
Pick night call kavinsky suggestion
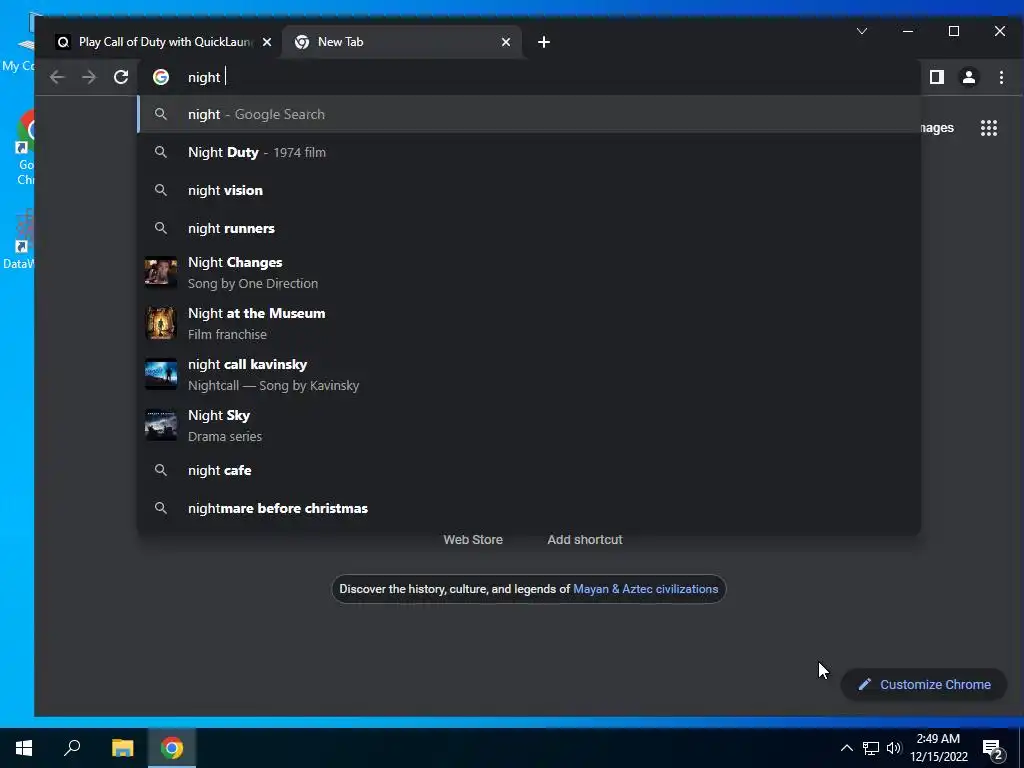tap(529, 374)
